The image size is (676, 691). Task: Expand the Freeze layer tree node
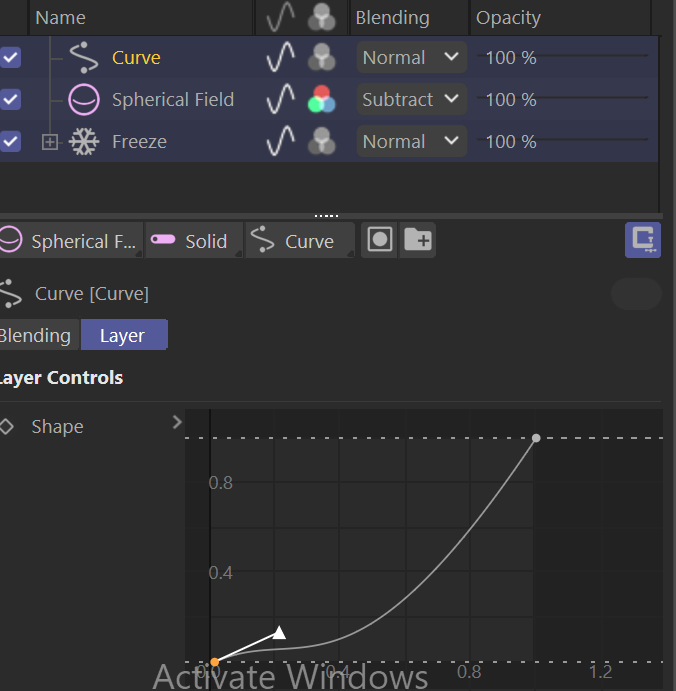50,142
